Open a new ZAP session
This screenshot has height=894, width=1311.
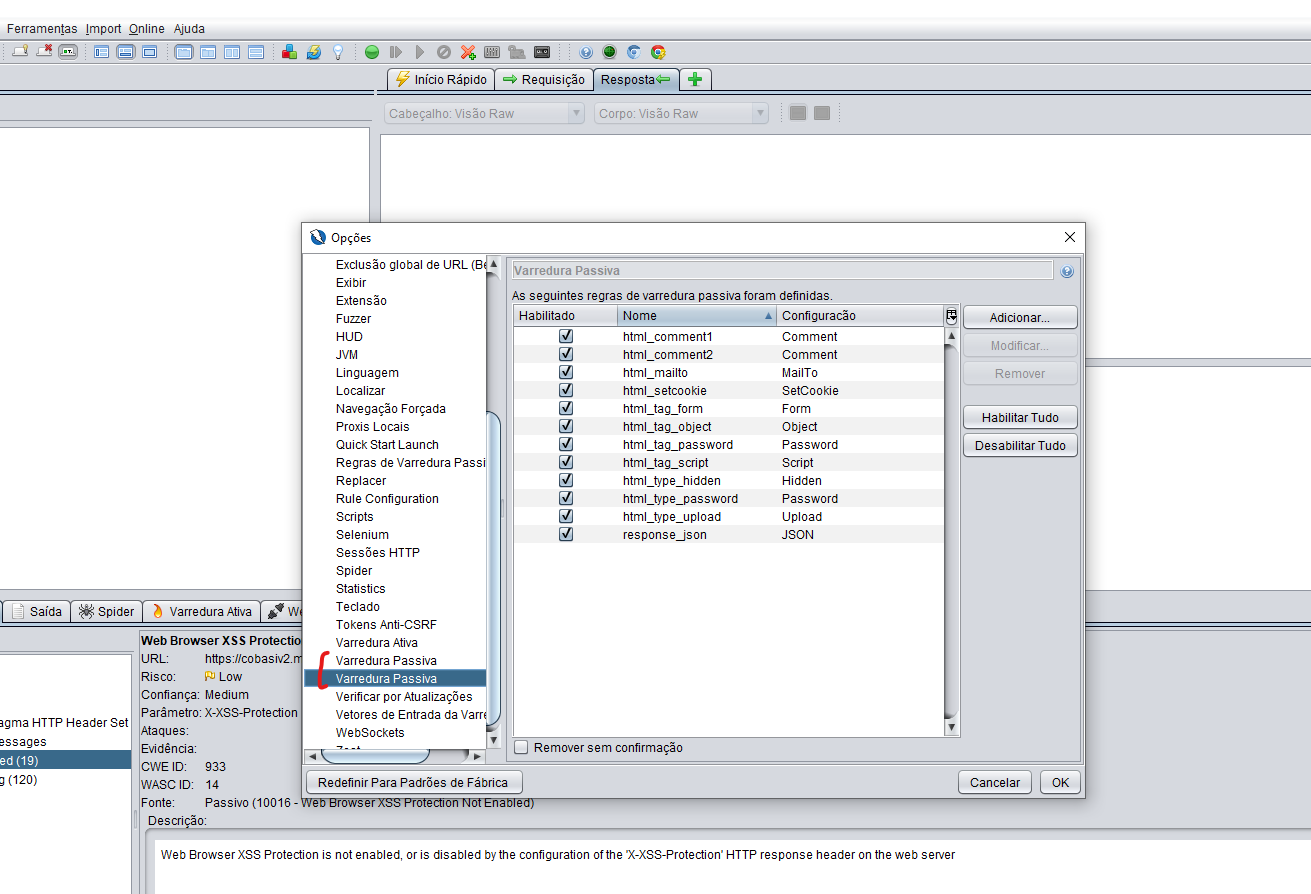tap(22, 52)
